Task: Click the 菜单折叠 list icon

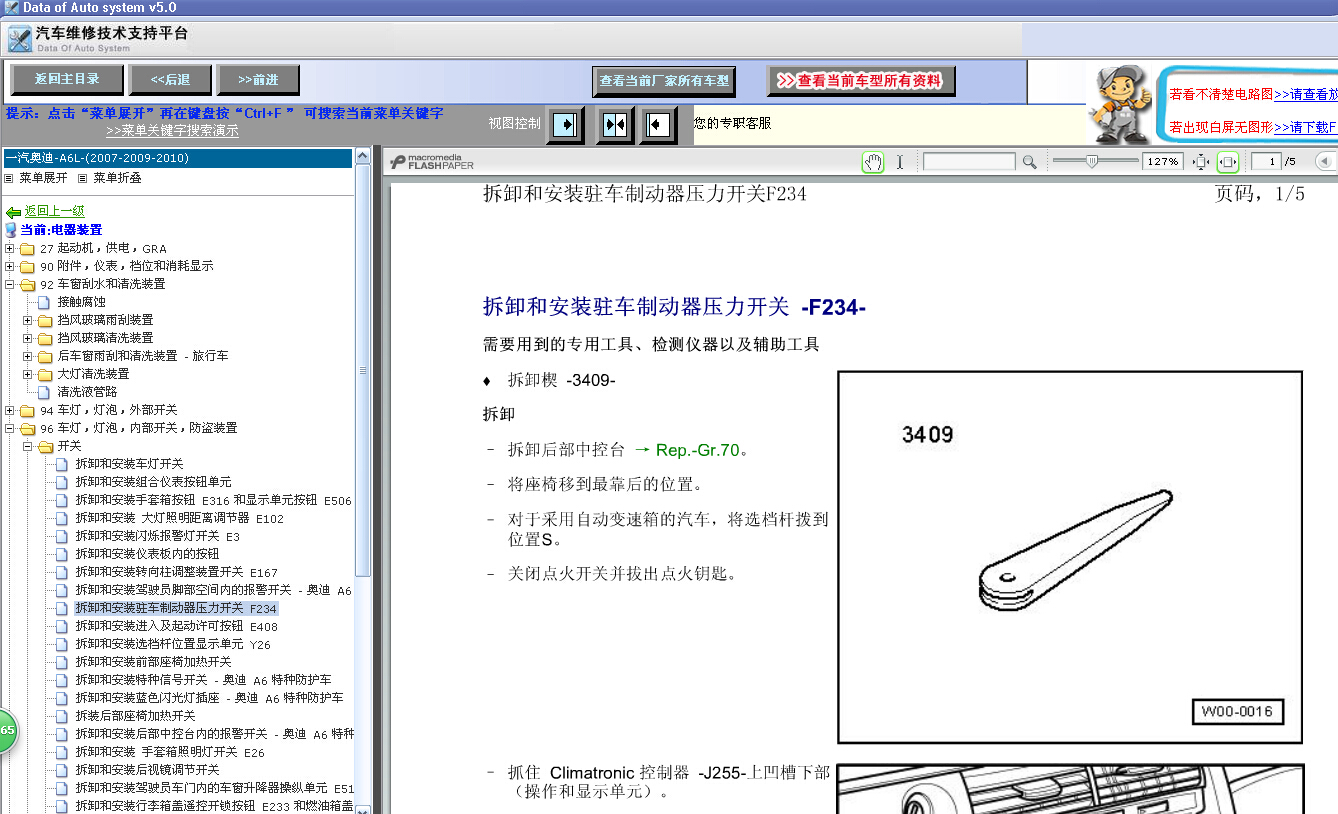Action: coord(83,178)
